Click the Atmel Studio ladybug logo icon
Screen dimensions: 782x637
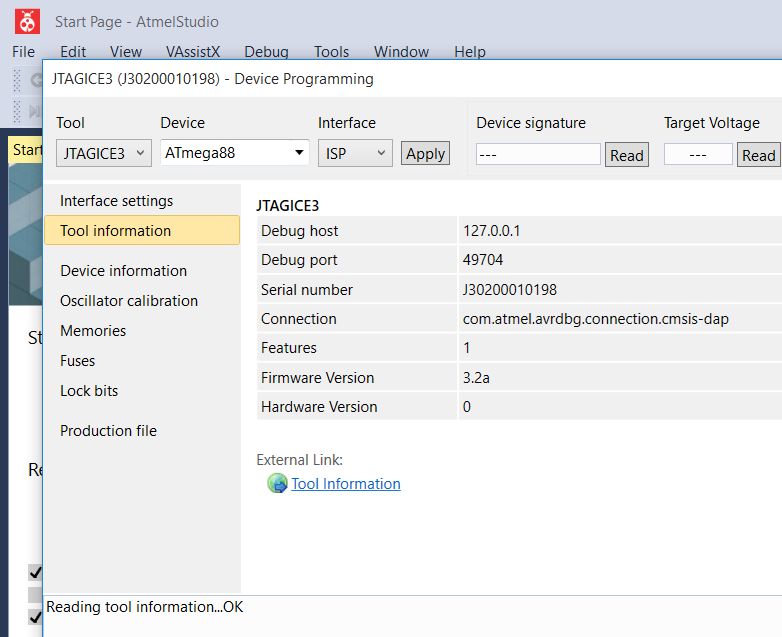coord(27,21)
